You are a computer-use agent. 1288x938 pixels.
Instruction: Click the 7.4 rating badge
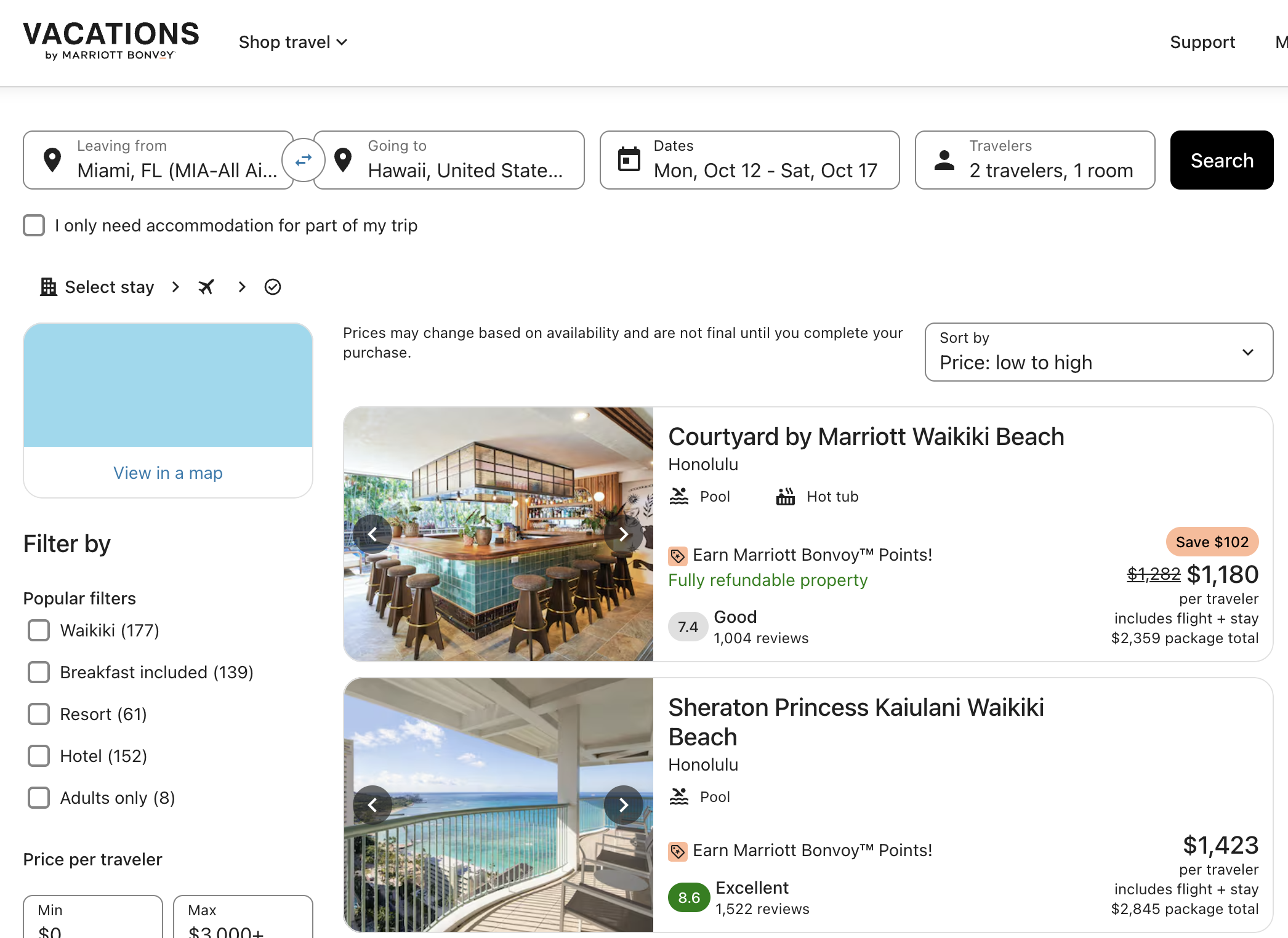[x=688, y=627]
